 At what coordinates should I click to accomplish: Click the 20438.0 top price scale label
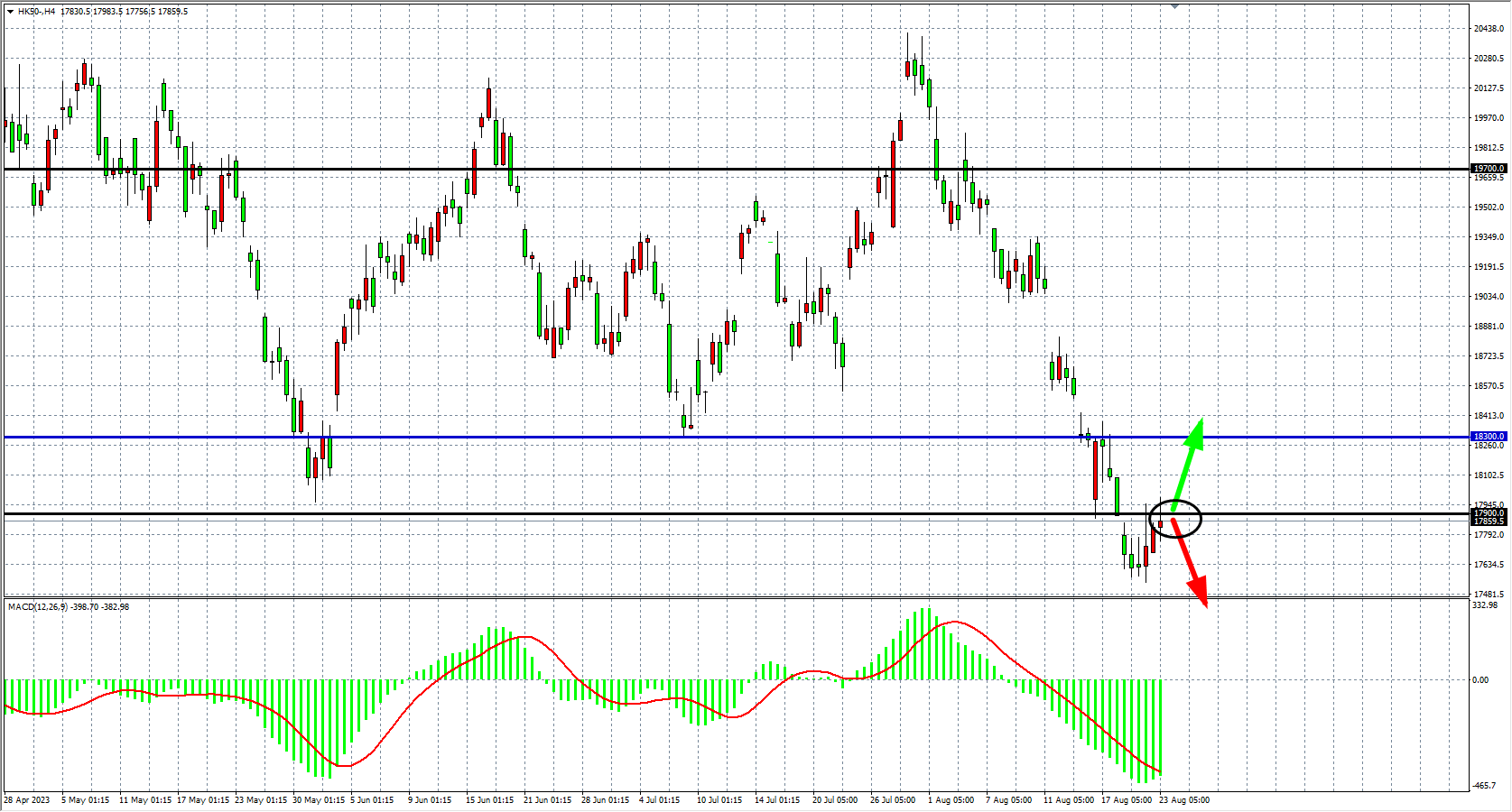pos(1489,29)
